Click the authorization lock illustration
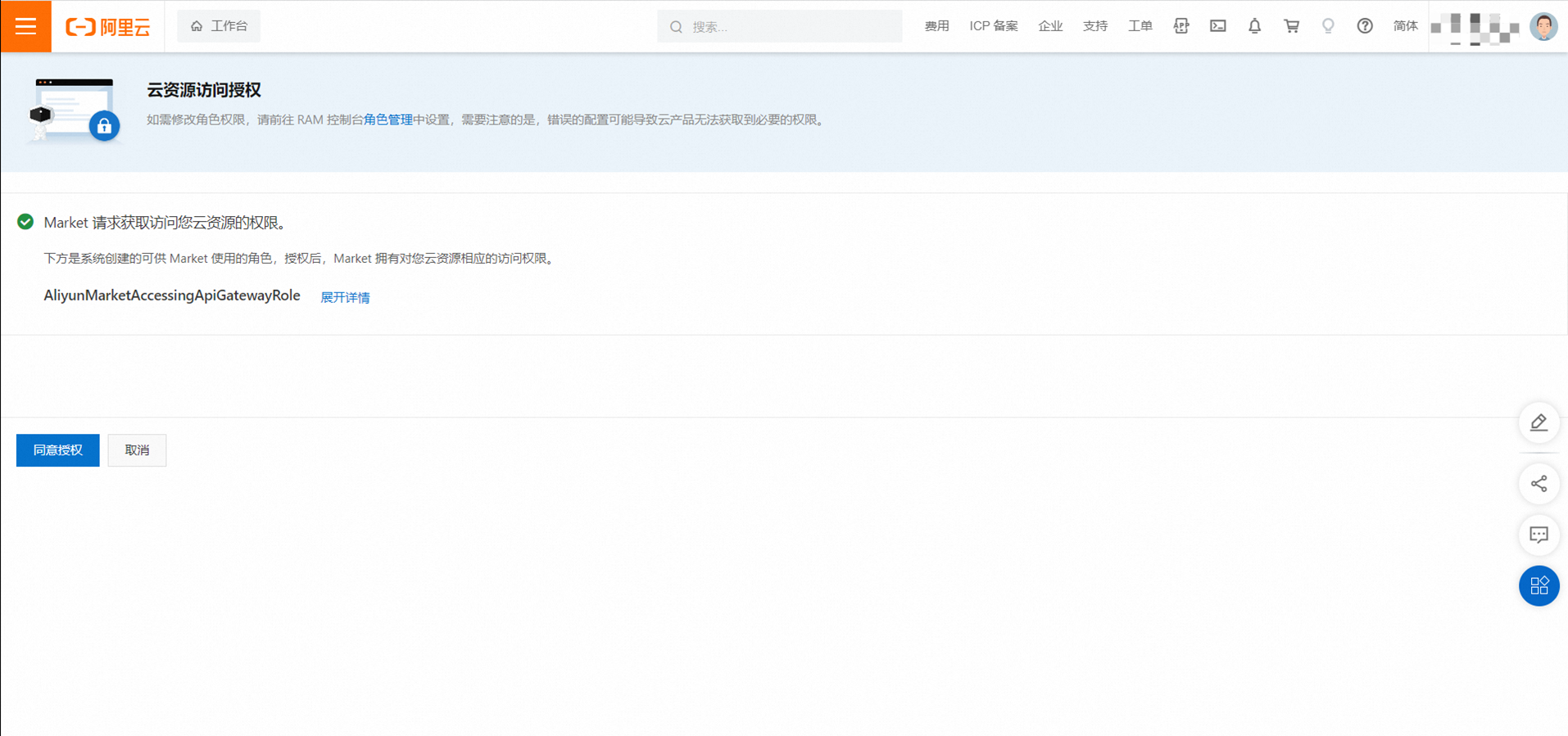 [x=75, y=111]
